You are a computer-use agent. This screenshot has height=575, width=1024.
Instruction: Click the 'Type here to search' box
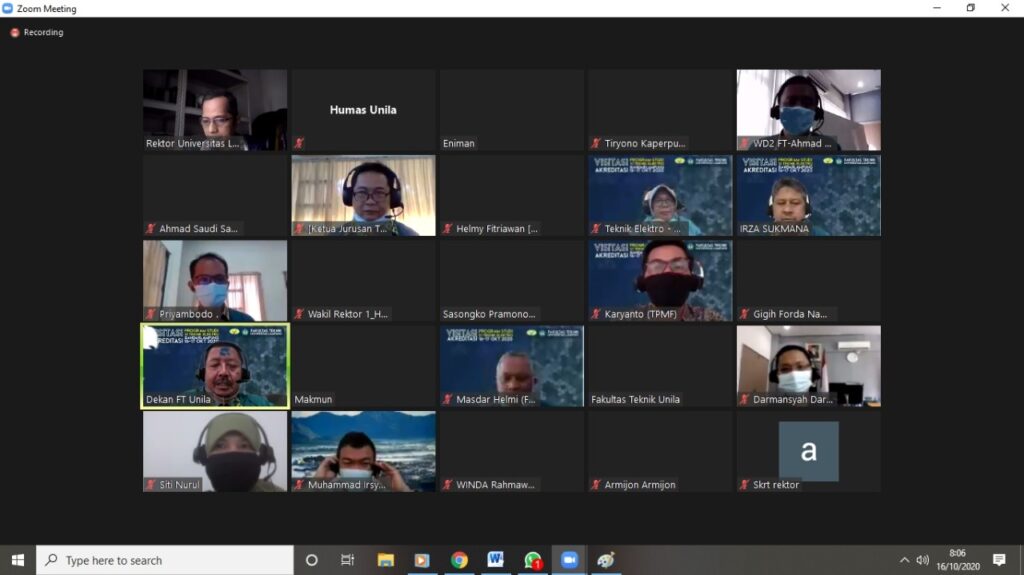[165, 560]
